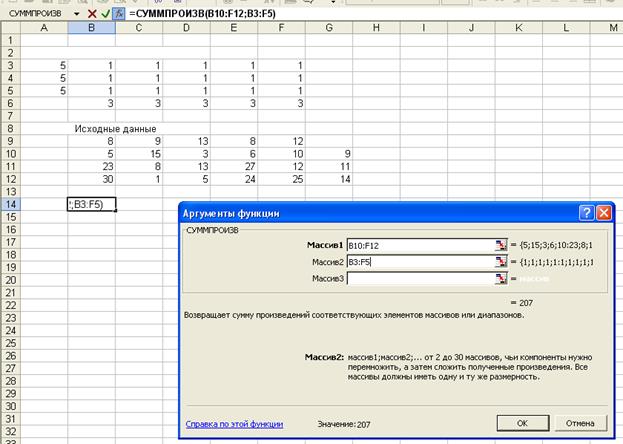Screen dimensions: 623x444
Task: Click cell B11 with value 23
Action: coord(91,167)
